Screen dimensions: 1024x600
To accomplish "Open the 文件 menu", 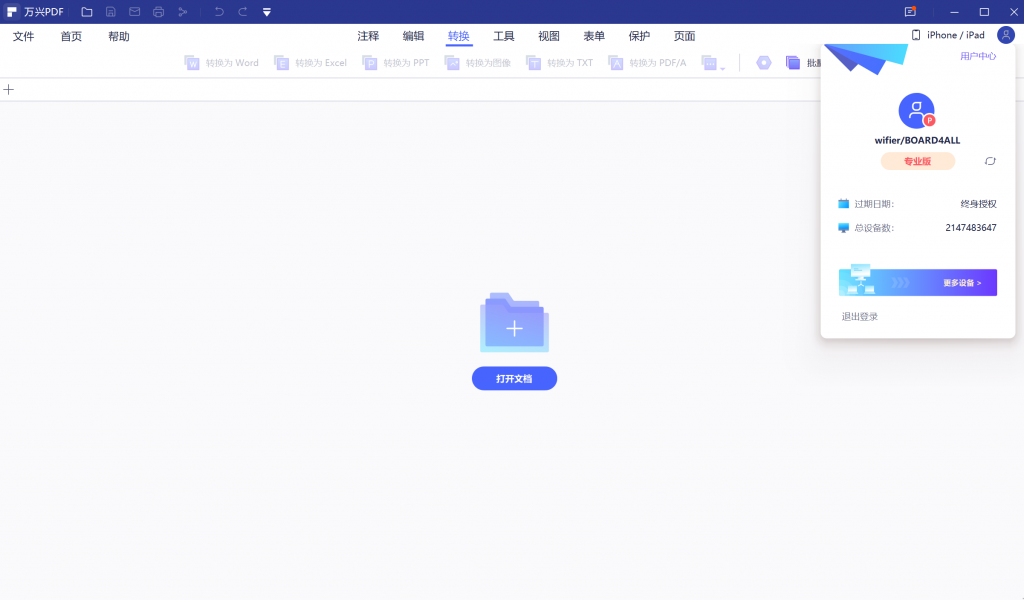I will pyautogui.click(x=24, y=37).
